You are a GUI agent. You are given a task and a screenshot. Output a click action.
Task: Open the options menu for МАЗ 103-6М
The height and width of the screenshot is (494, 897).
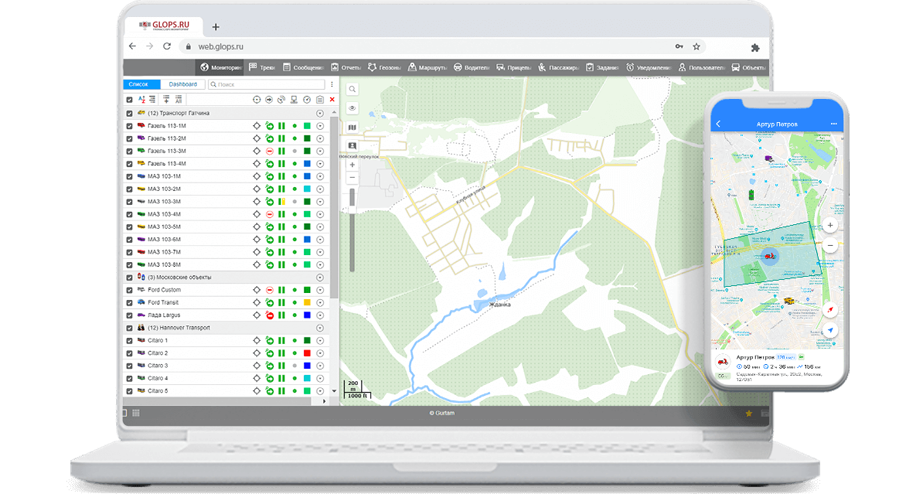(x=320, y=239)
